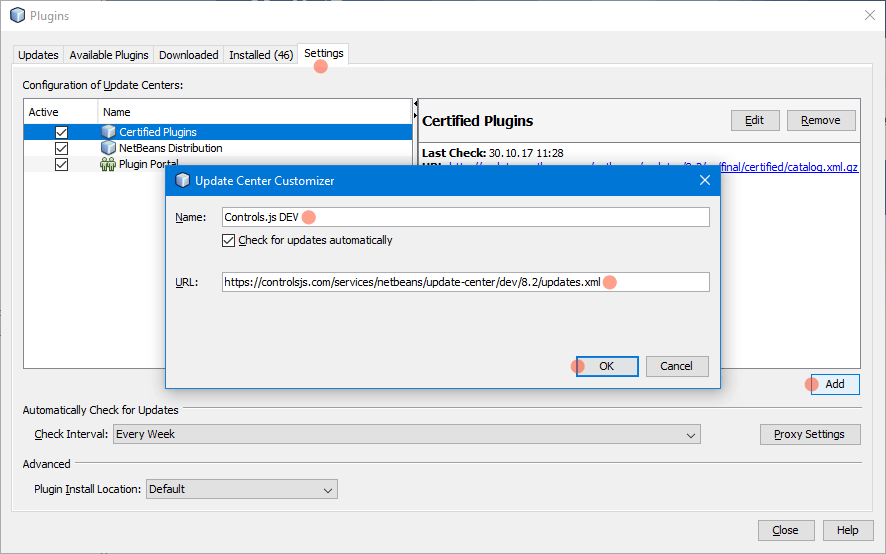Click the Name column header
Screen dimensions: 886x554
[x=255, y=112]
